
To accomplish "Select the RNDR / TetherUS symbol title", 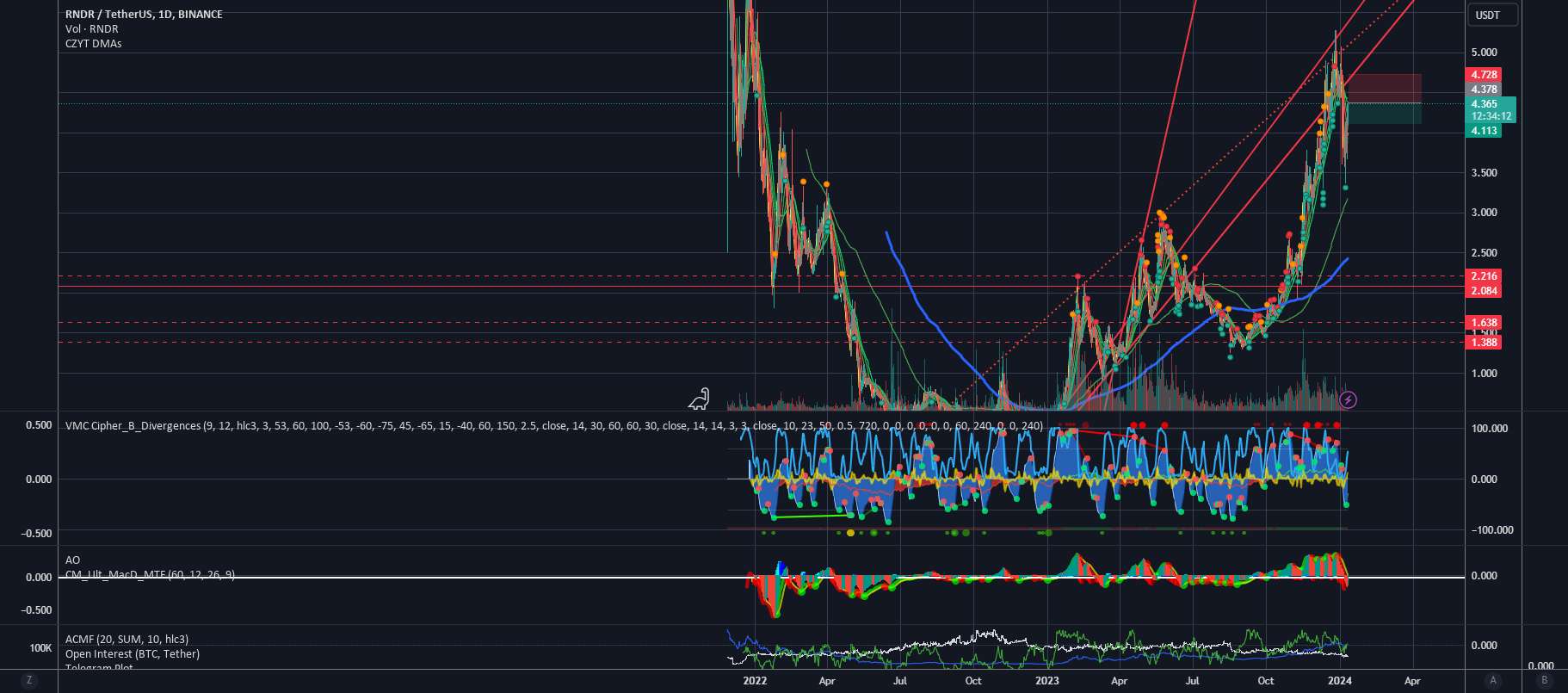I will point(144,14).
